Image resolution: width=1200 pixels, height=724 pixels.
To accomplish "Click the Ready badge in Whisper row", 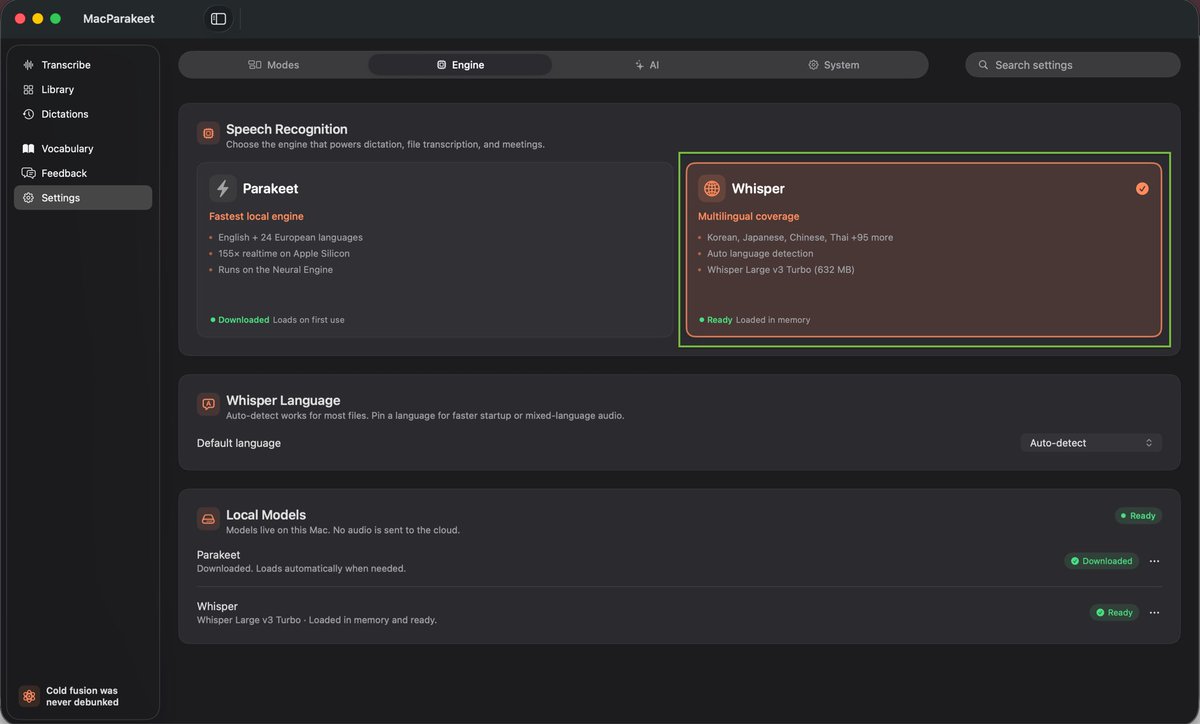I will [1114, 612].
